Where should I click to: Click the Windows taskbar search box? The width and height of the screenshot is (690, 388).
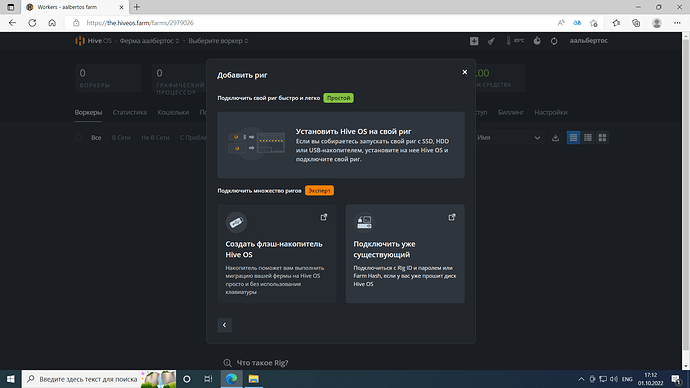99,379
